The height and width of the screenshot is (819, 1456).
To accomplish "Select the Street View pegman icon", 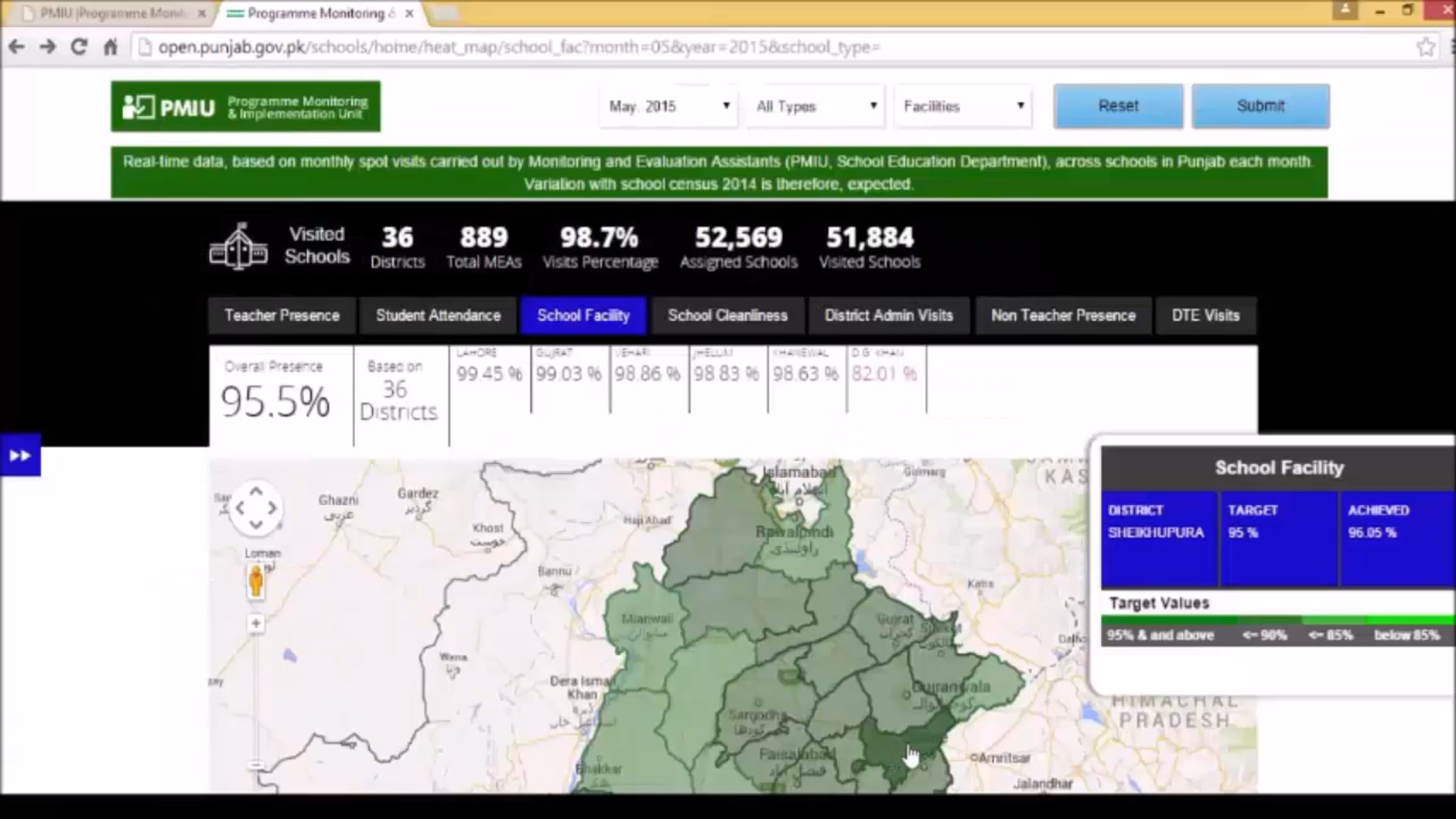I will click(256, 581).
